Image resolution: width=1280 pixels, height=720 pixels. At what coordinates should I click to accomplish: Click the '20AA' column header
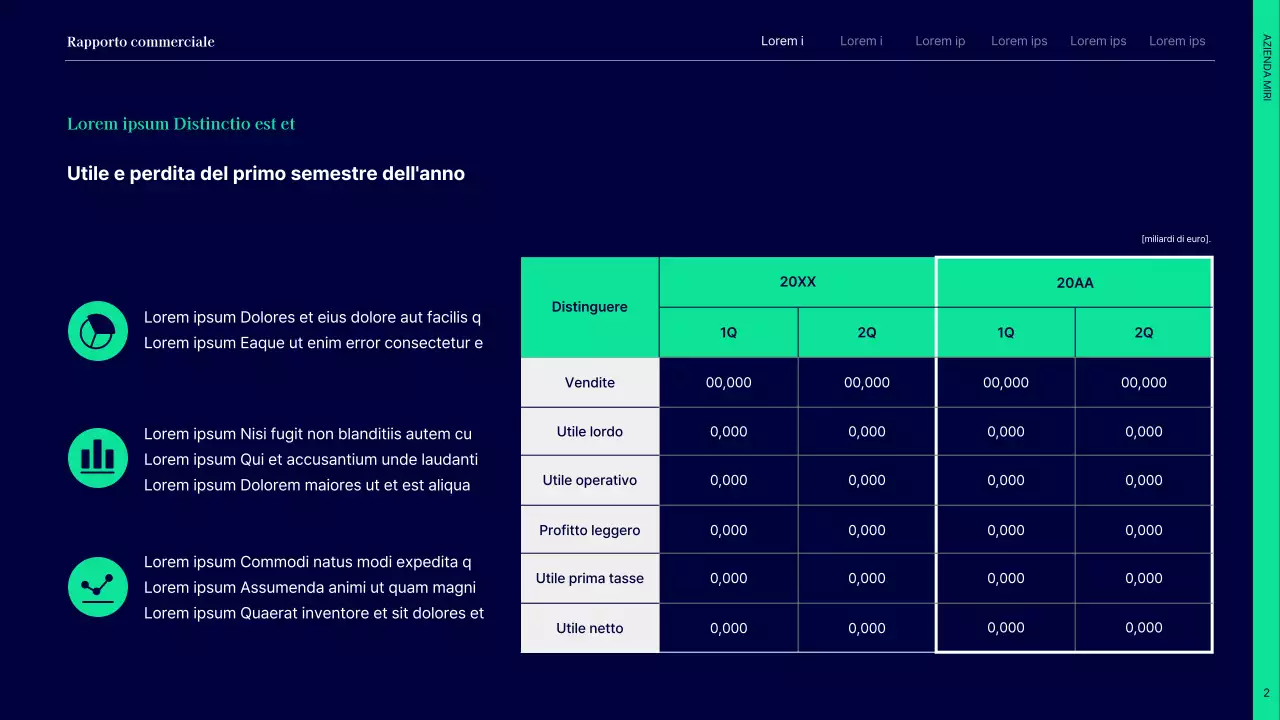pos(1075,283)
